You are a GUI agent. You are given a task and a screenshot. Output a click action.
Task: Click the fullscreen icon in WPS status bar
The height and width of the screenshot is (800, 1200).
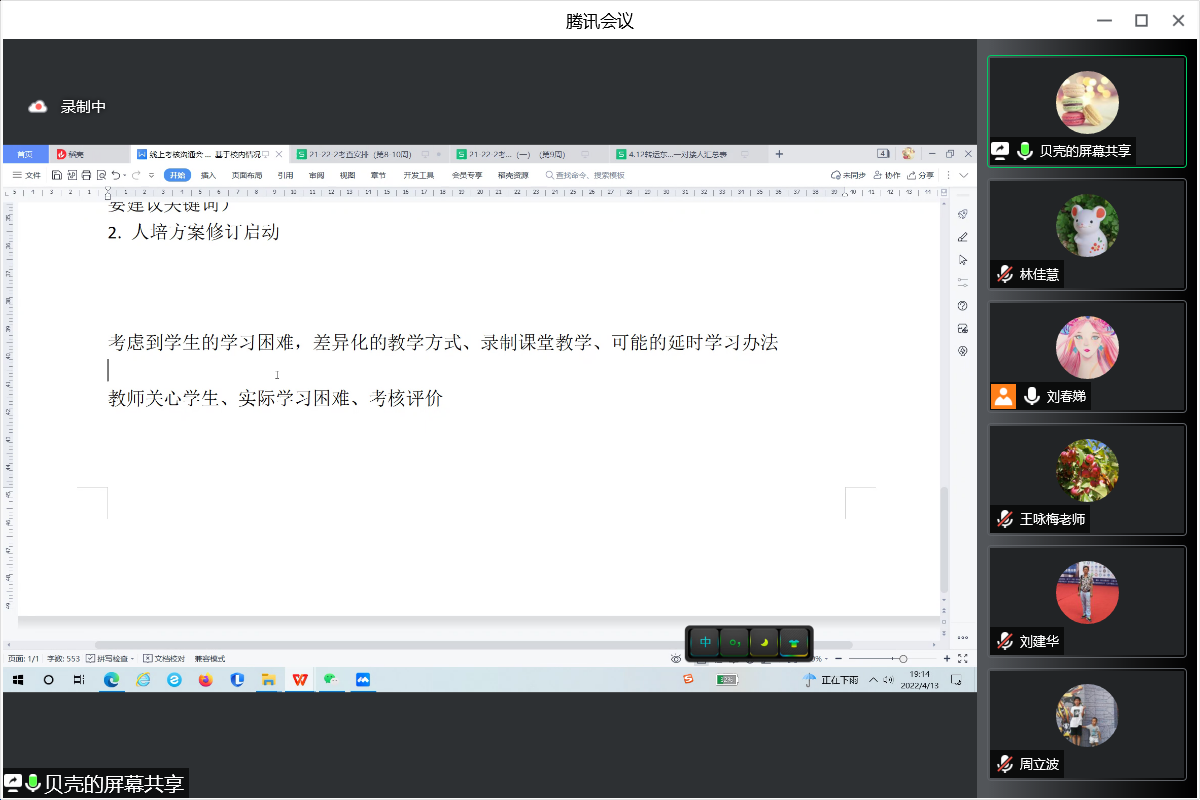(962, 659)
